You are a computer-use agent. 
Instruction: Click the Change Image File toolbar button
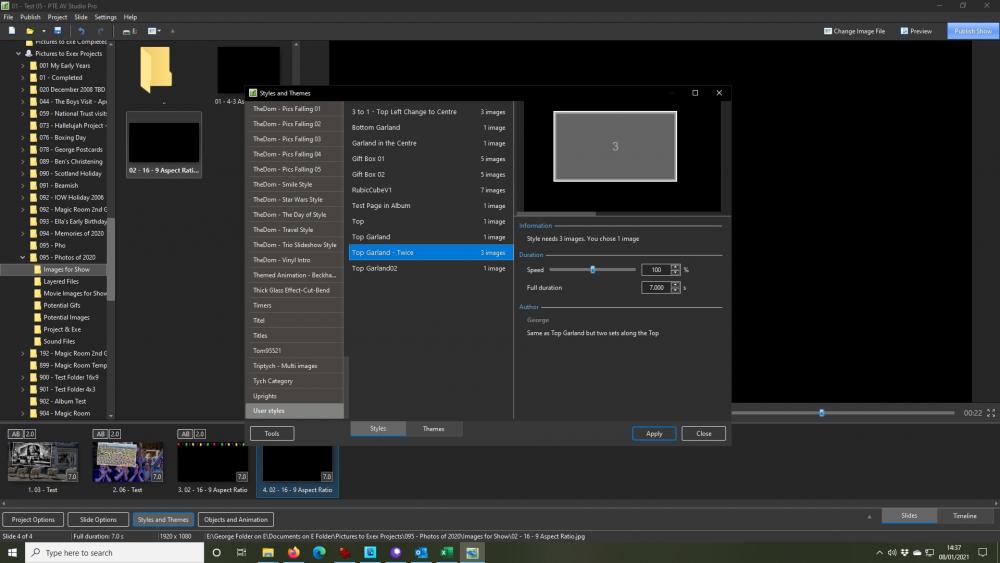point(854,31)
